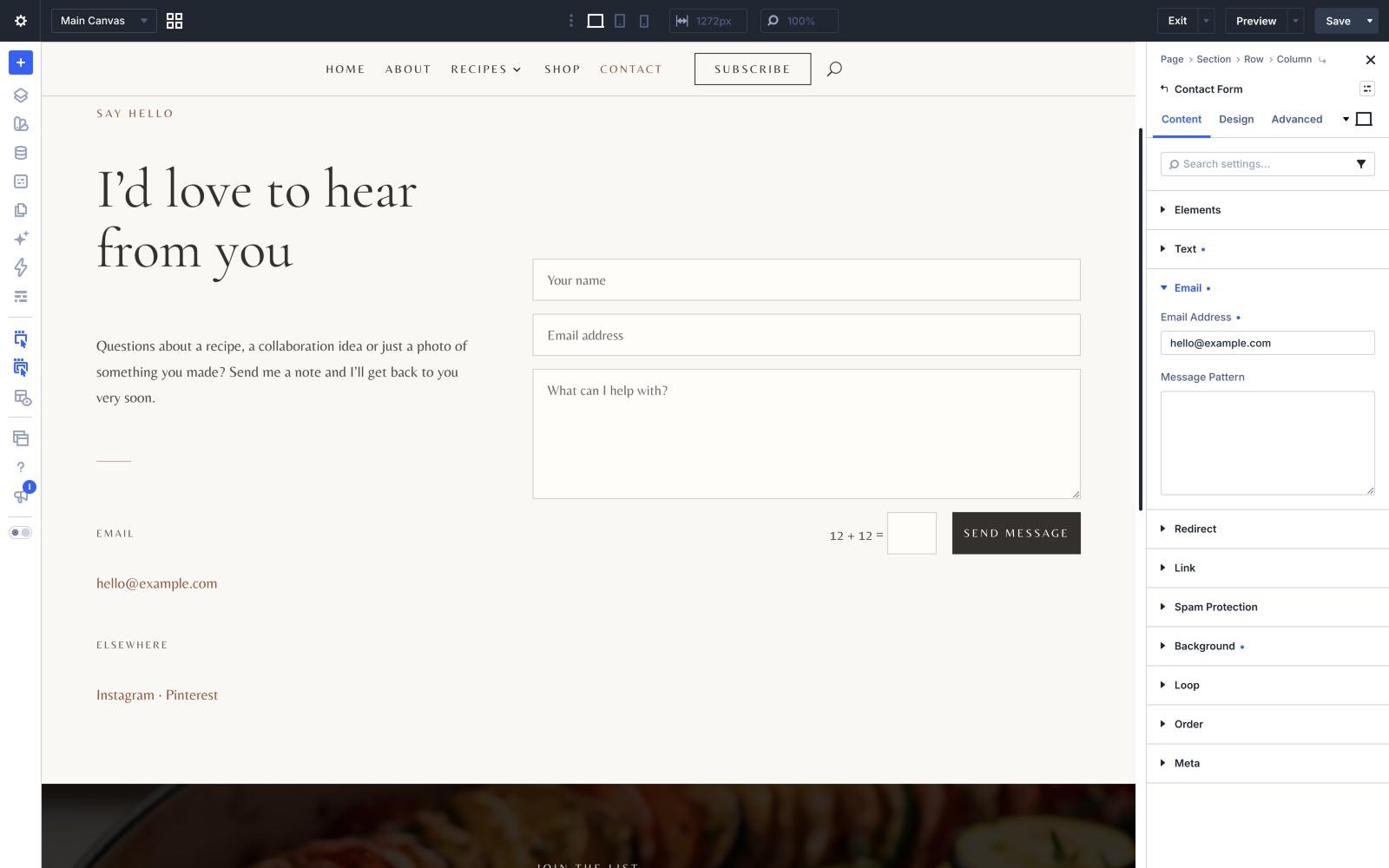Switch to tablet view mode
This screenshot has height=868, width=1389.
point(620,21)
